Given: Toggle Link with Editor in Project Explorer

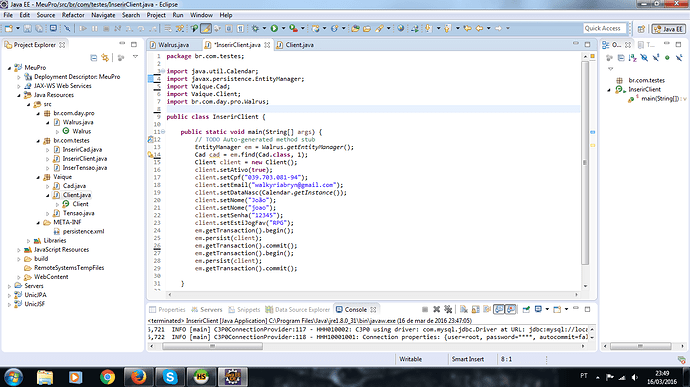Looking at the screenshot, I should (105, 57).
